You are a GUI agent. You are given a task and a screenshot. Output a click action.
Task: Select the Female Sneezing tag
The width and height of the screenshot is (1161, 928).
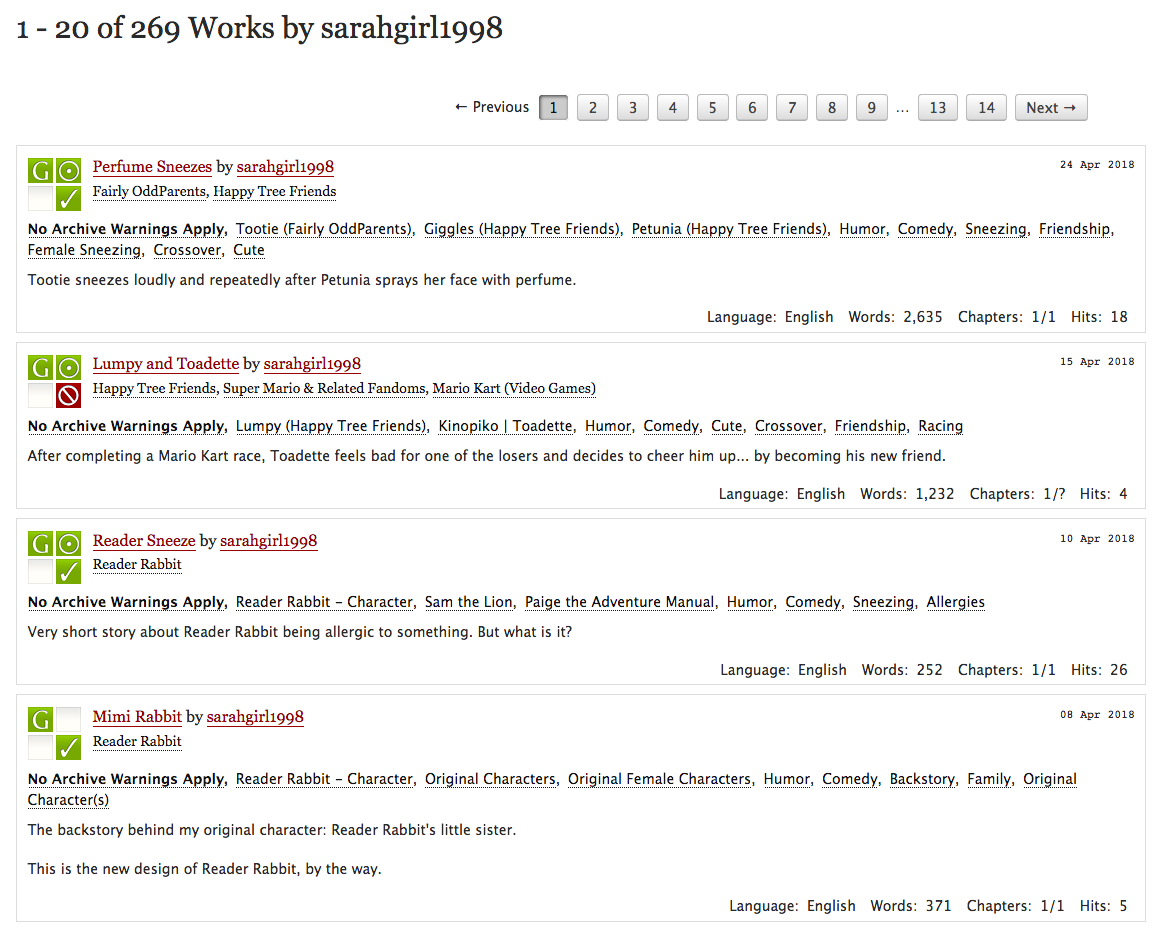(84, 250)
